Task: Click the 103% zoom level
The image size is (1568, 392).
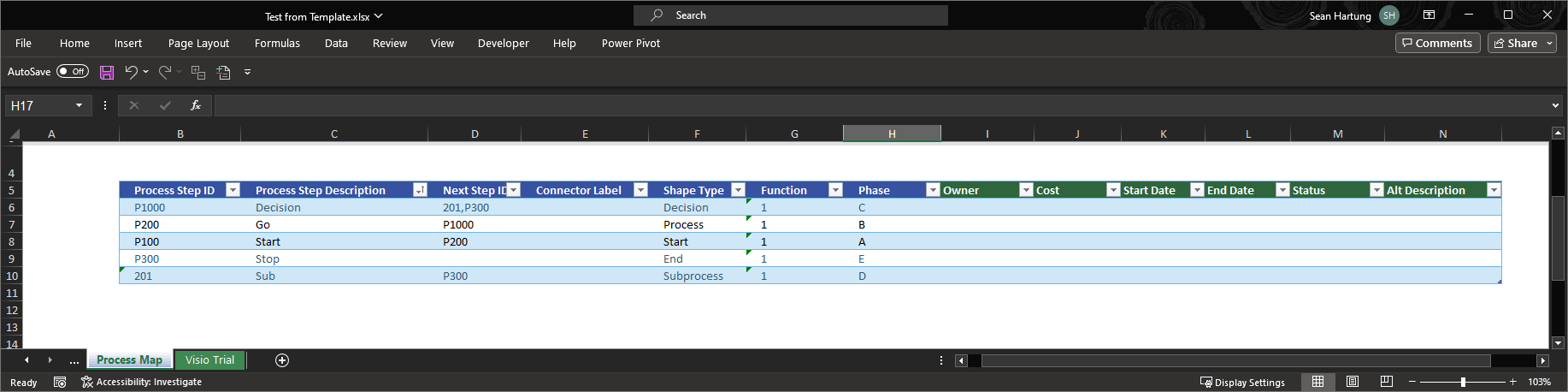Action: click(1539, 382)
